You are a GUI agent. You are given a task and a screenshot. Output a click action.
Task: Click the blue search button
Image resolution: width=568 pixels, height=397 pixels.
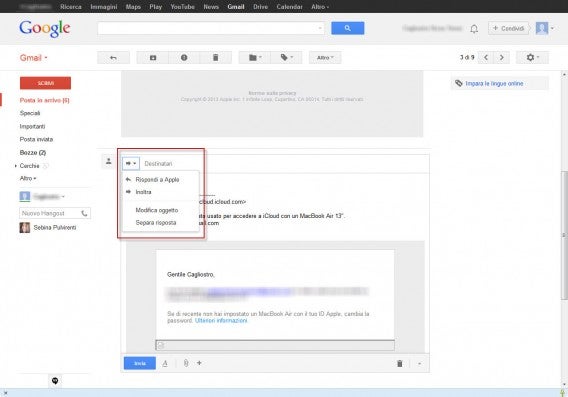(x=347, y=28)
